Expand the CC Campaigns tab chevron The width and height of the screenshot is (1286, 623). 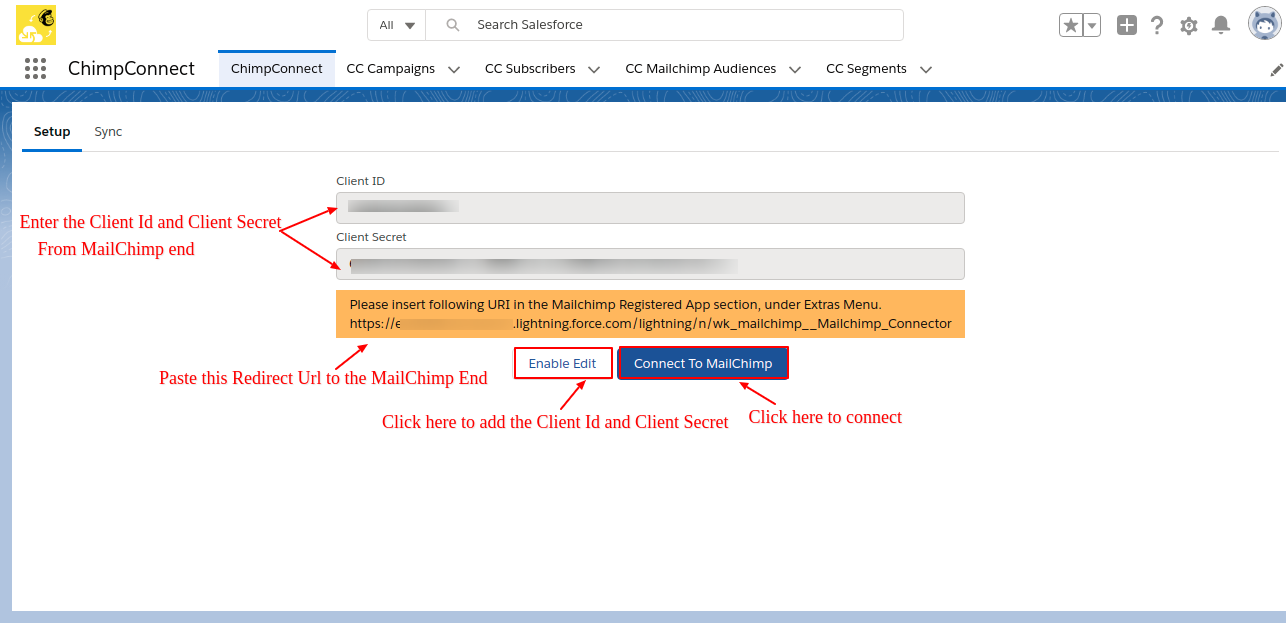[454, 70]
